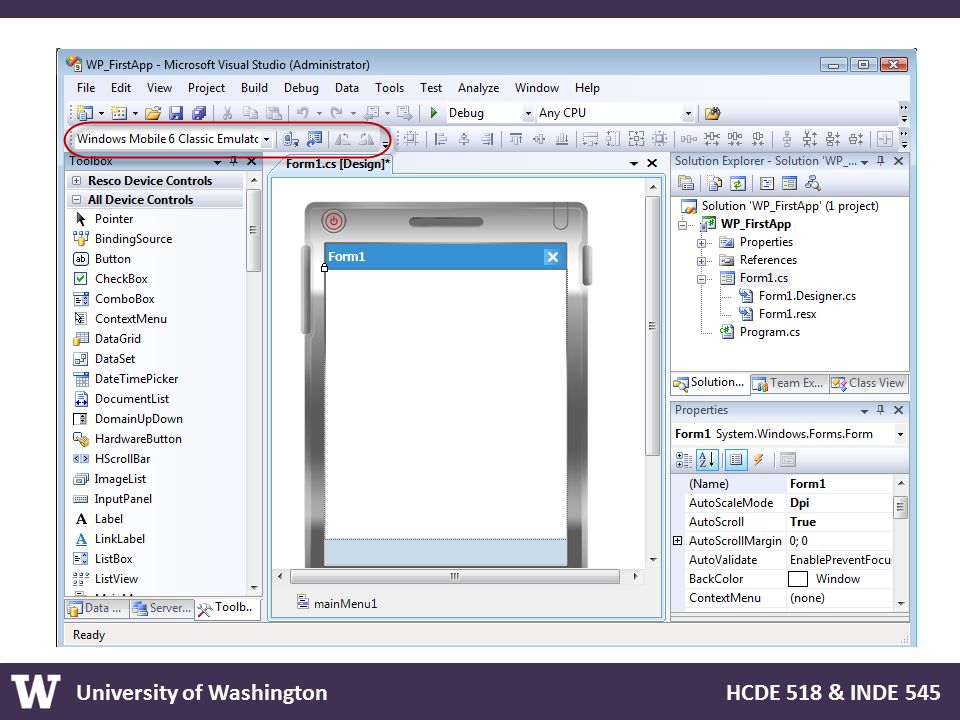960x720 pixels.
Task: Switch to the Server Explorer tab
Action: click(x=162, y=608)
